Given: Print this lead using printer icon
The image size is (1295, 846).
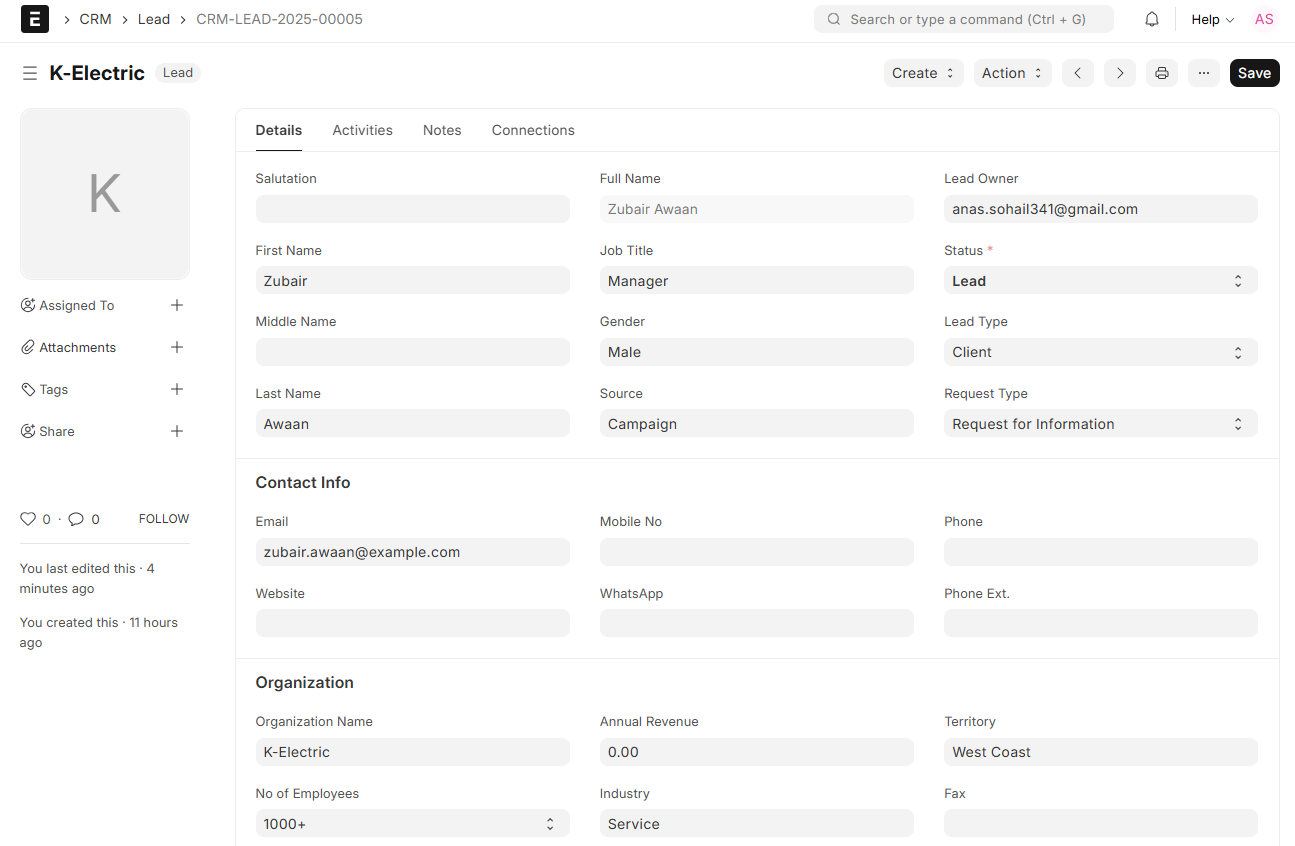Looking at the screenshot, I should (1161, 73).
